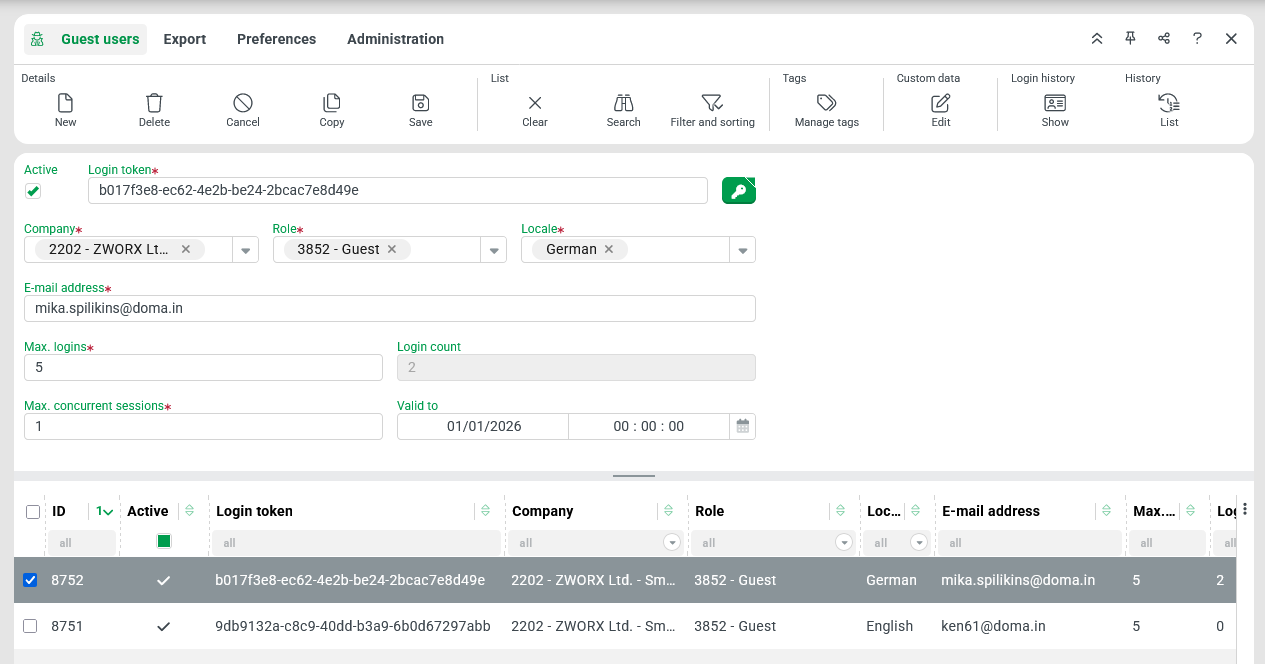Viewport: 1265px width, 664px height.
Task: Click the Clear list icon
Action: click(x=535, y=103)
